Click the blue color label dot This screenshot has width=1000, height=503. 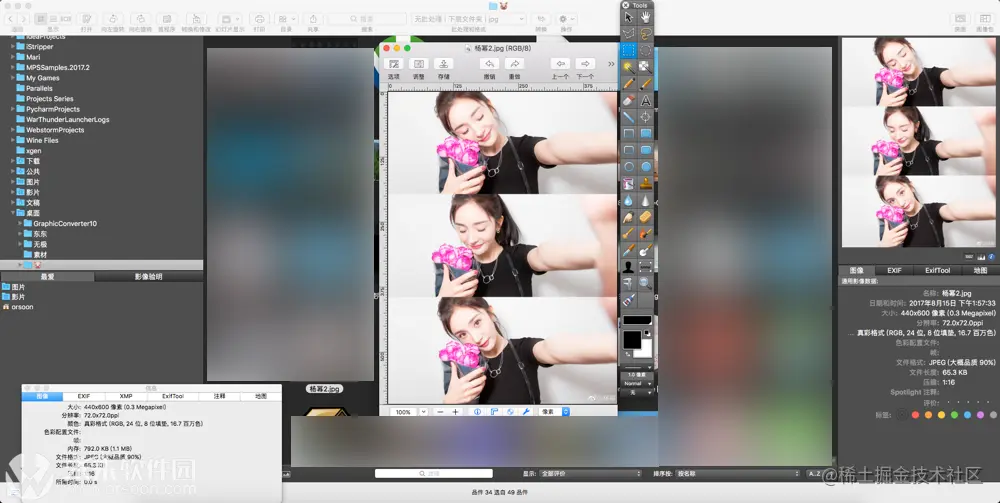pos(967,414)
